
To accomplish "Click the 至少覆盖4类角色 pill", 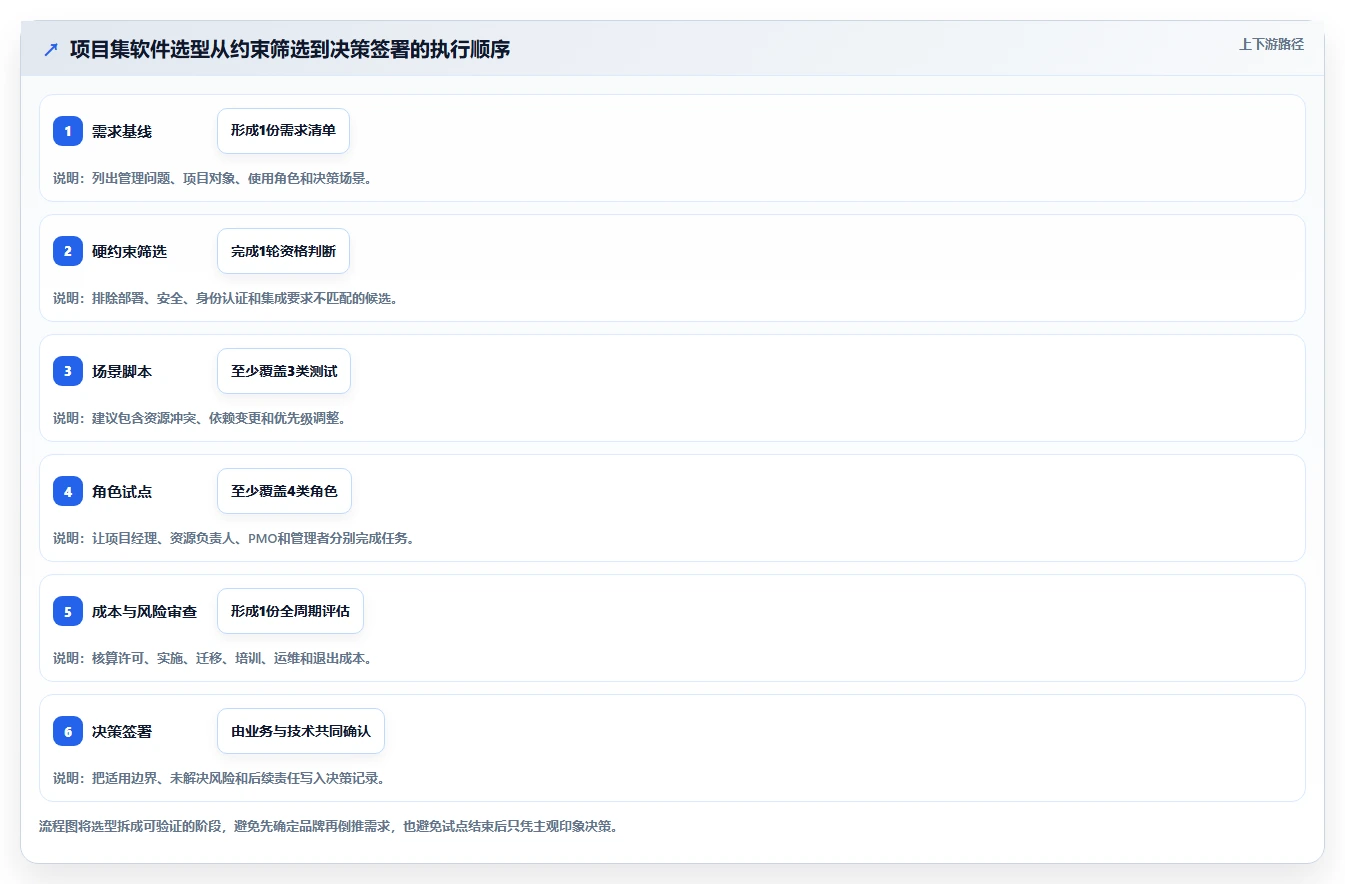I will (x=284, y=491).
